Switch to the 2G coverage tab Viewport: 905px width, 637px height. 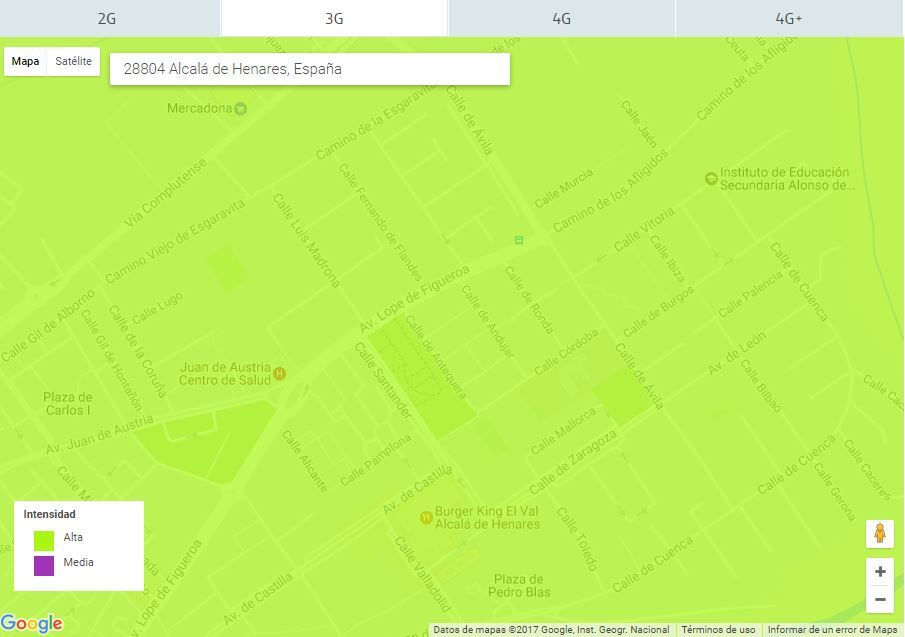point(109,18)
